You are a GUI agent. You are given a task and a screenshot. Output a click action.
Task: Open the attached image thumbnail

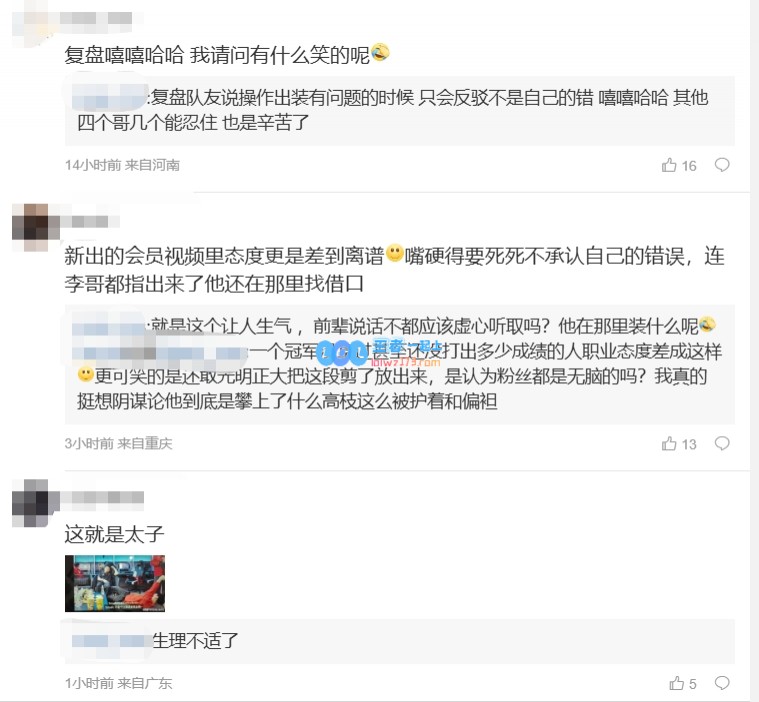coord(115,583)
